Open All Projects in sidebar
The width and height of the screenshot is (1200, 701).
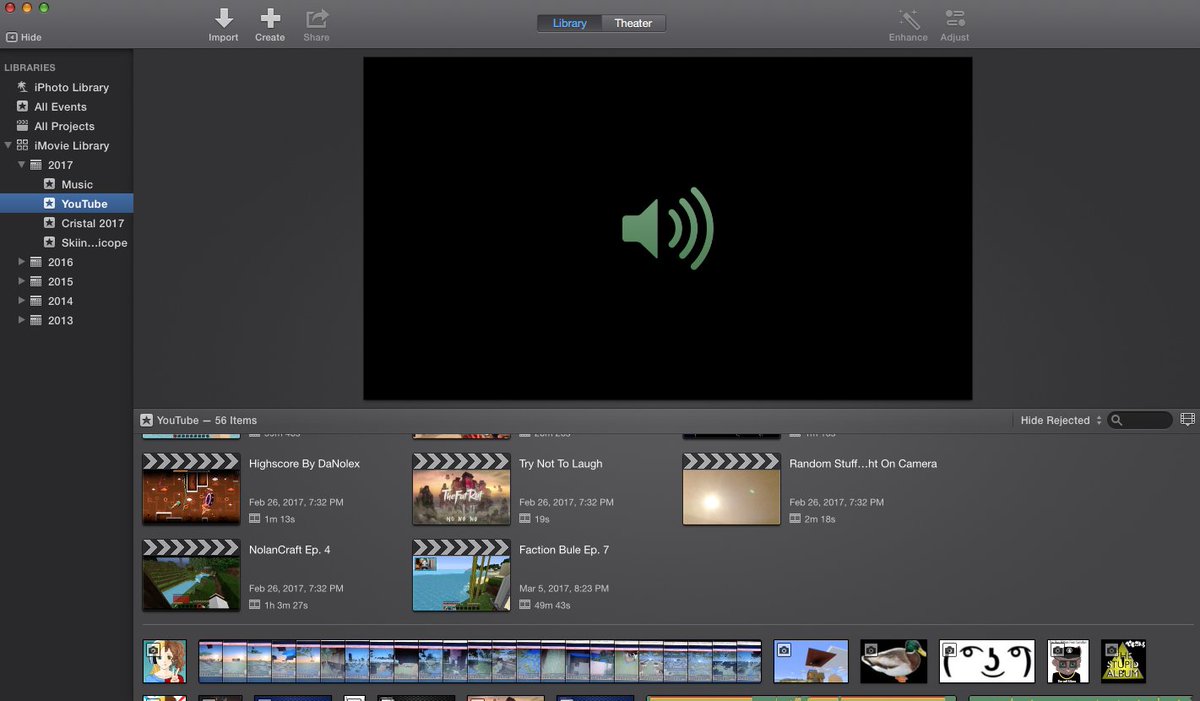click(66, 126)
